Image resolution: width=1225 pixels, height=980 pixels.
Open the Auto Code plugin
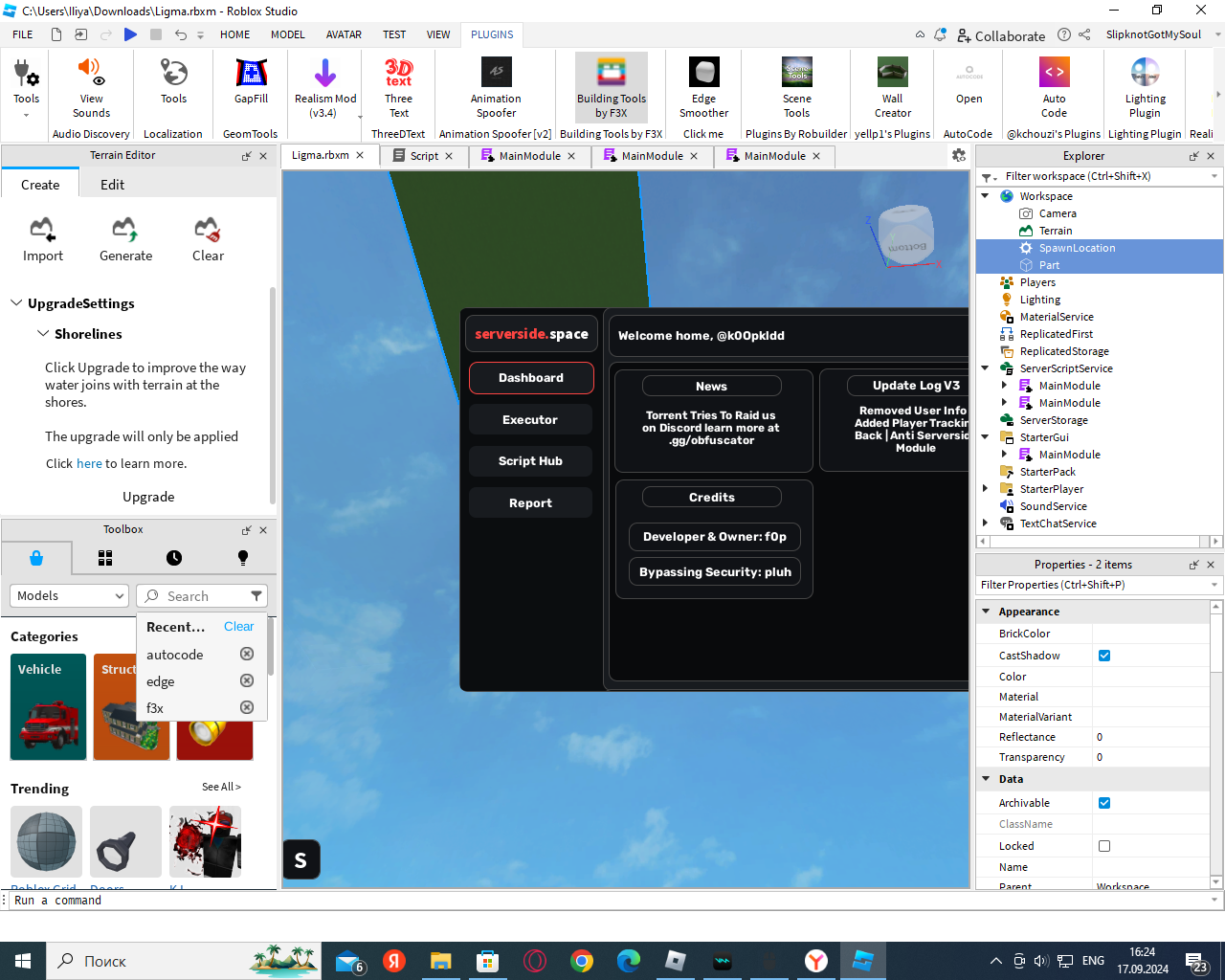pos(1054,87)
